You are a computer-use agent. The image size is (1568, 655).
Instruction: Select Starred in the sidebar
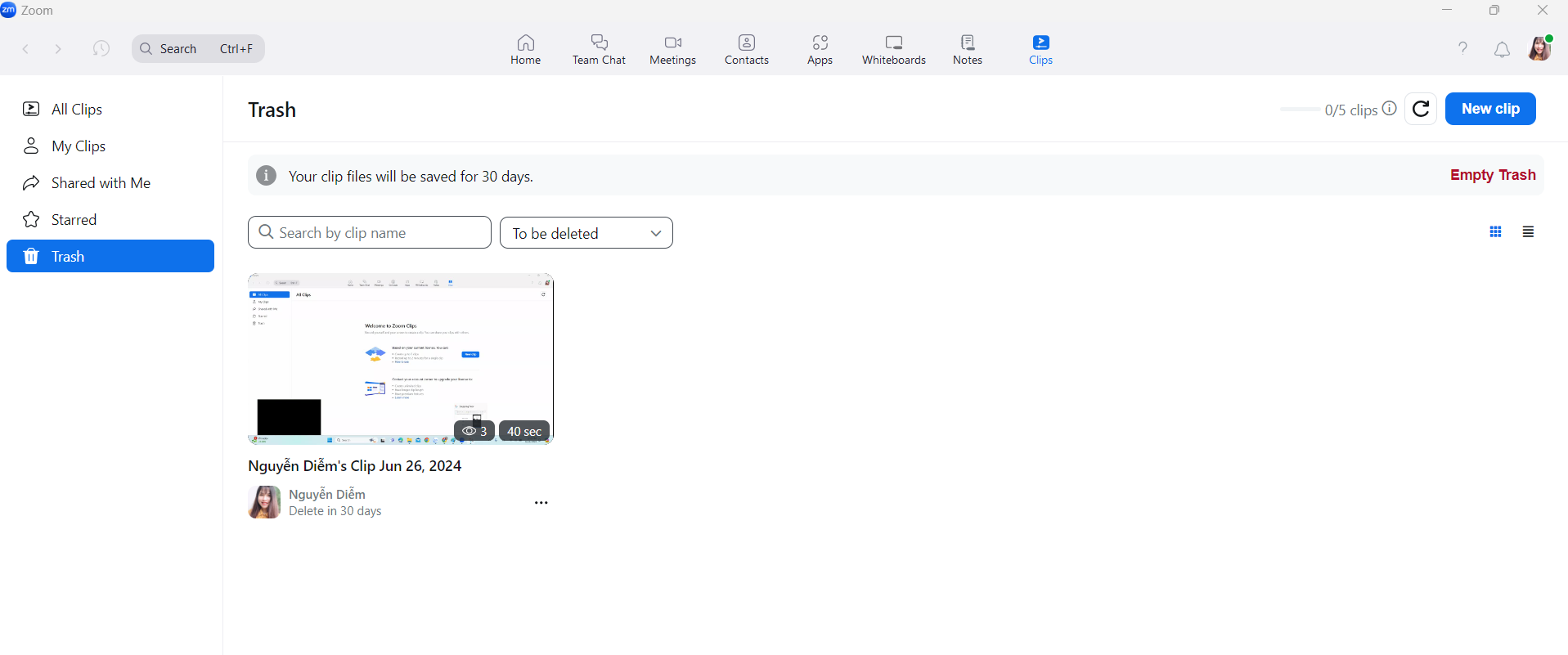tap(74, 220)
